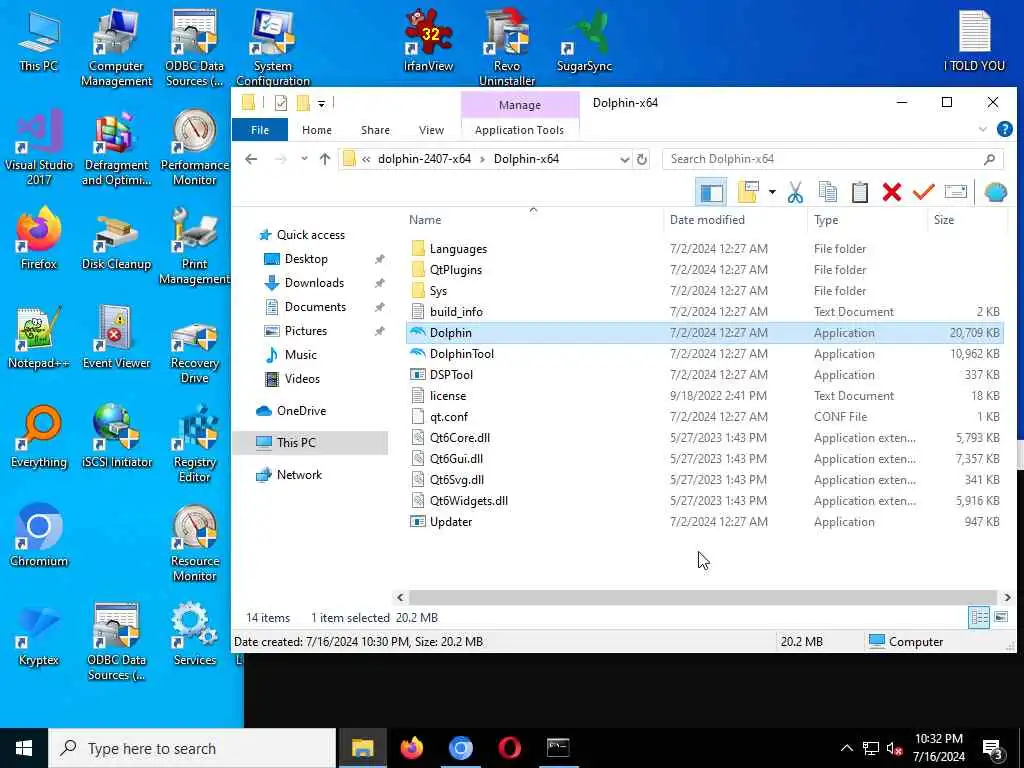This screenshot has height=768, width=1024.
Task: Select Notepad++ desktop shortcut
Action: click(x=39, y=338)
